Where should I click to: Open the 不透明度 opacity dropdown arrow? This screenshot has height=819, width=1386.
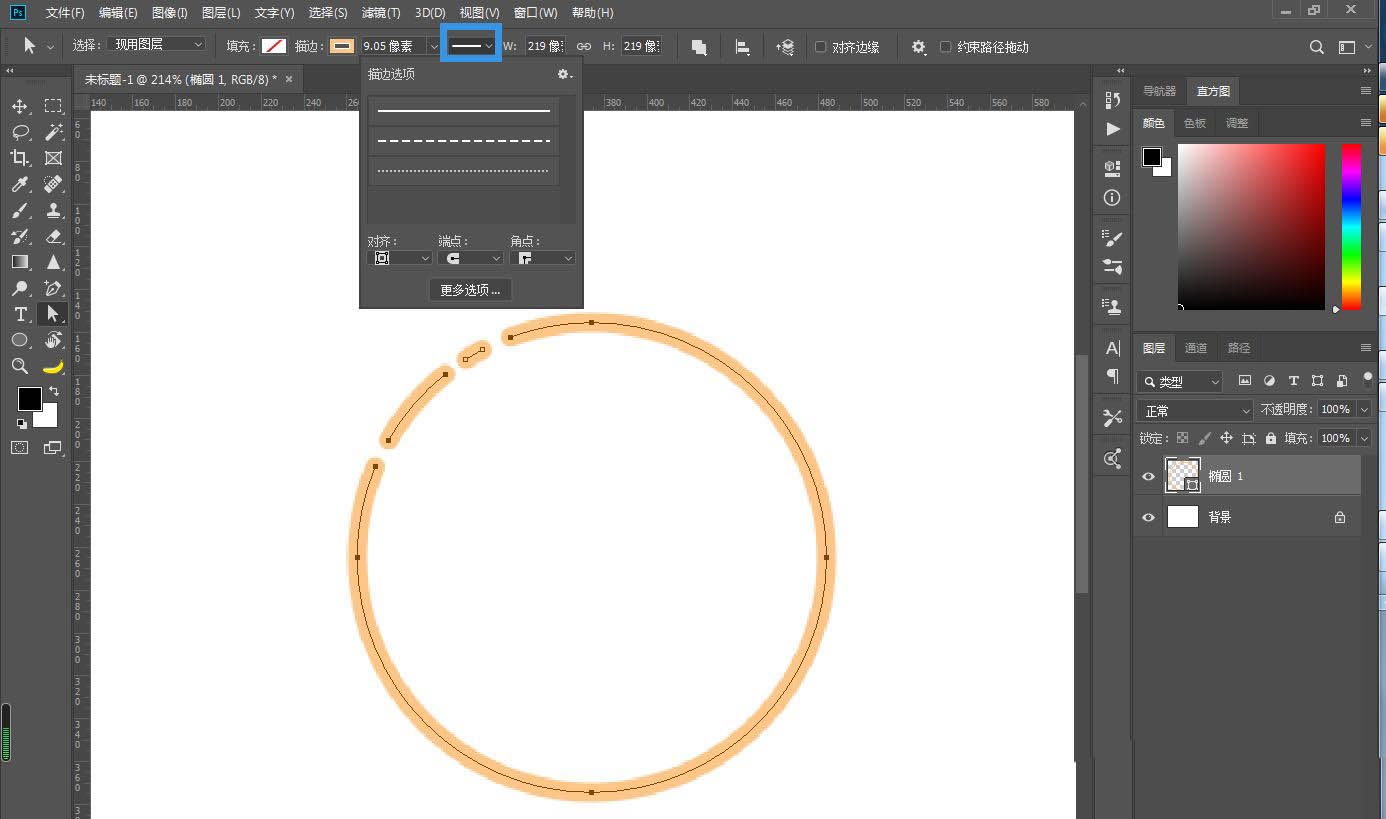[x=1364, y=410]
